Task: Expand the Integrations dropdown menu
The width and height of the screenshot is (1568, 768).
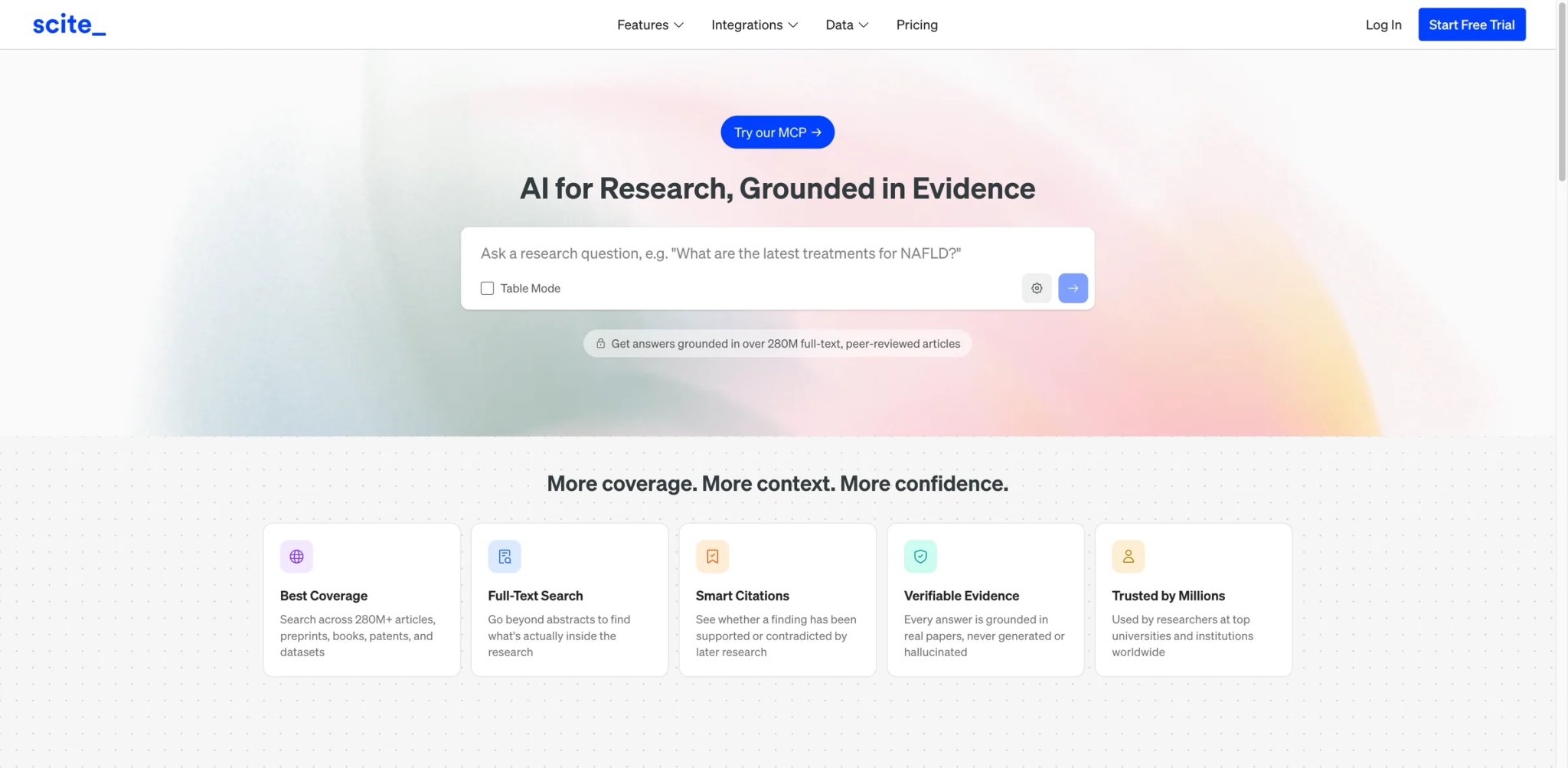Action: (x=754, y=25)
